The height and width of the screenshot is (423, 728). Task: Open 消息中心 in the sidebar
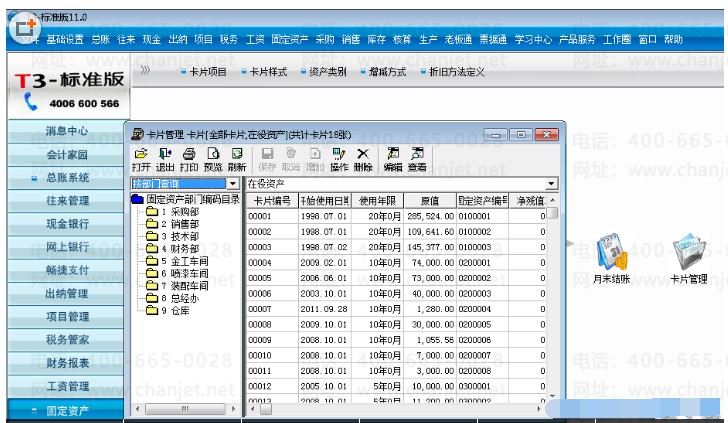tap(66, 131)
